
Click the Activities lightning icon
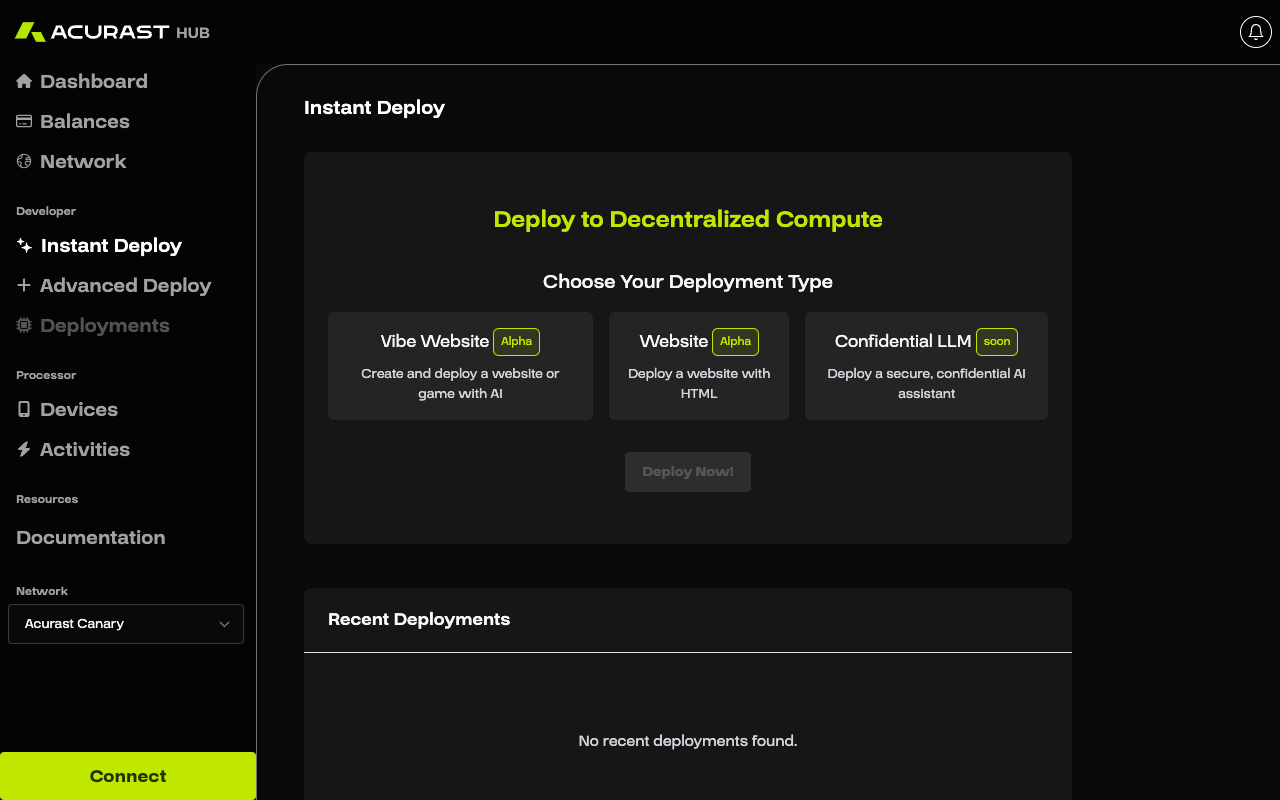[24, 449]
